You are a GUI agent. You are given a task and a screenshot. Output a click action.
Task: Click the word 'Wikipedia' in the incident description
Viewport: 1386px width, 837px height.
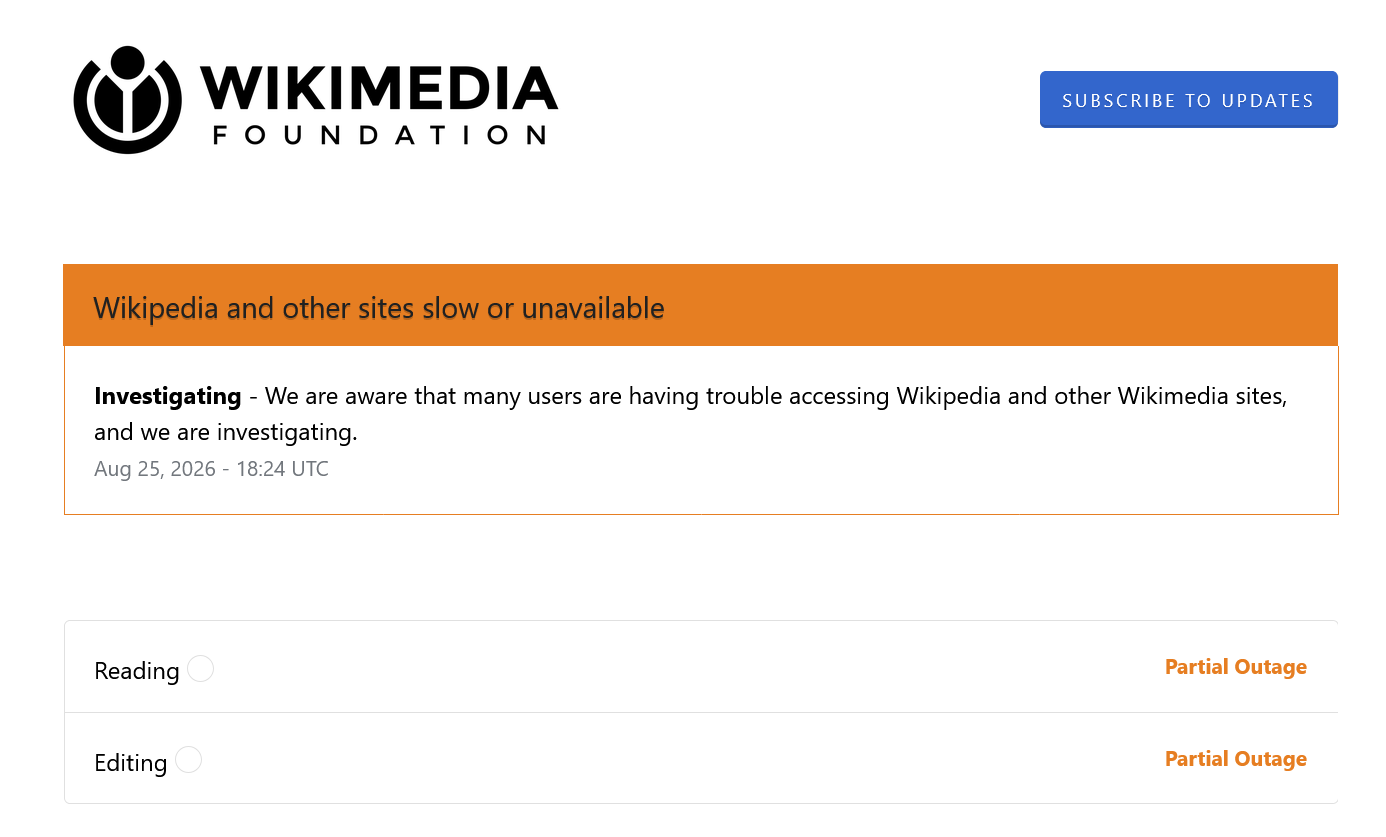coord(949,396)
